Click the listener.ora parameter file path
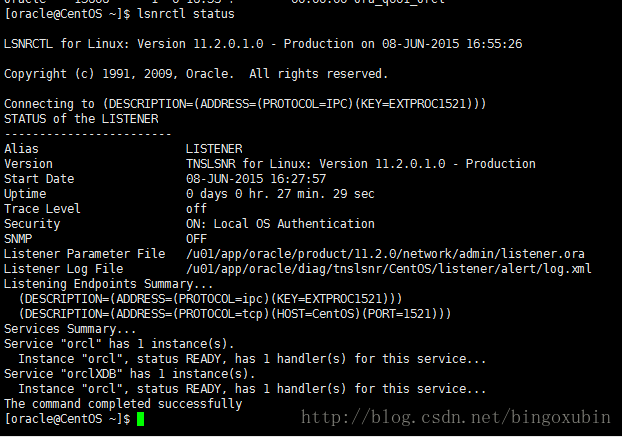622x437 pixels. pos(385,254)
